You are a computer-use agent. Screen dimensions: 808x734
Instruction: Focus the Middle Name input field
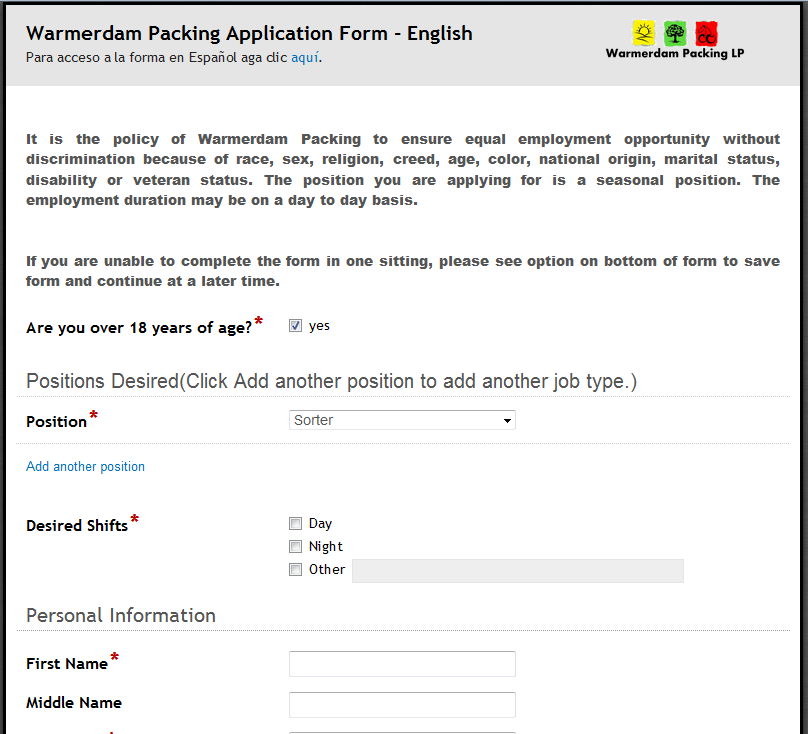[402, 705]
